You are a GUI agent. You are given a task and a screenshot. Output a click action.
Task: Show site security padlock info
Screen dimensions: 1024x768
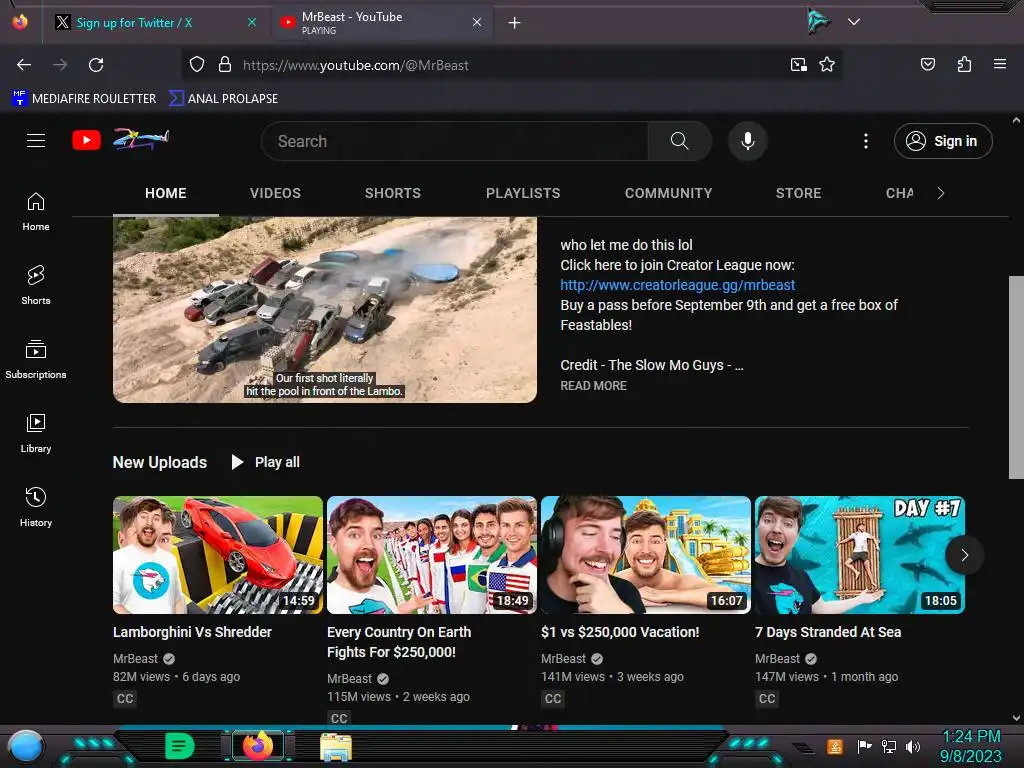coord(225,65)
